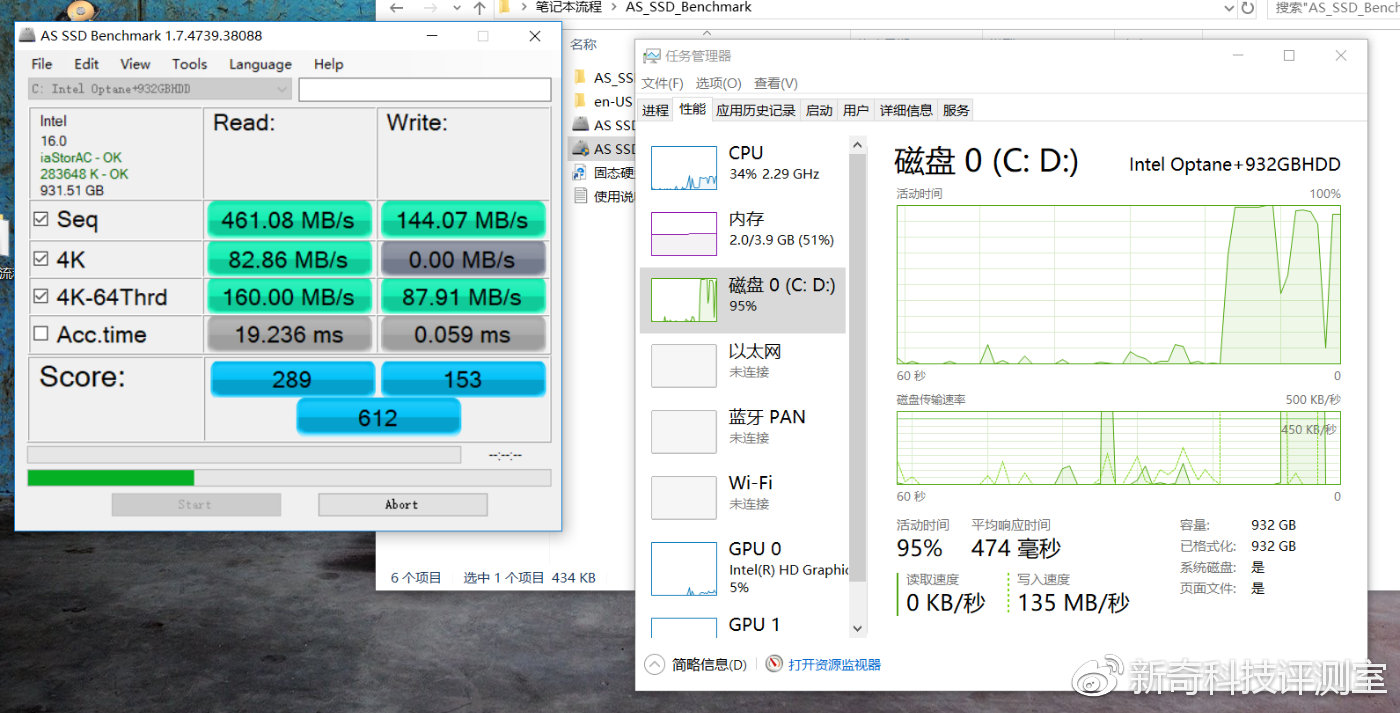
Task: Switch to the 启动 tab
Action: point(819,110)
